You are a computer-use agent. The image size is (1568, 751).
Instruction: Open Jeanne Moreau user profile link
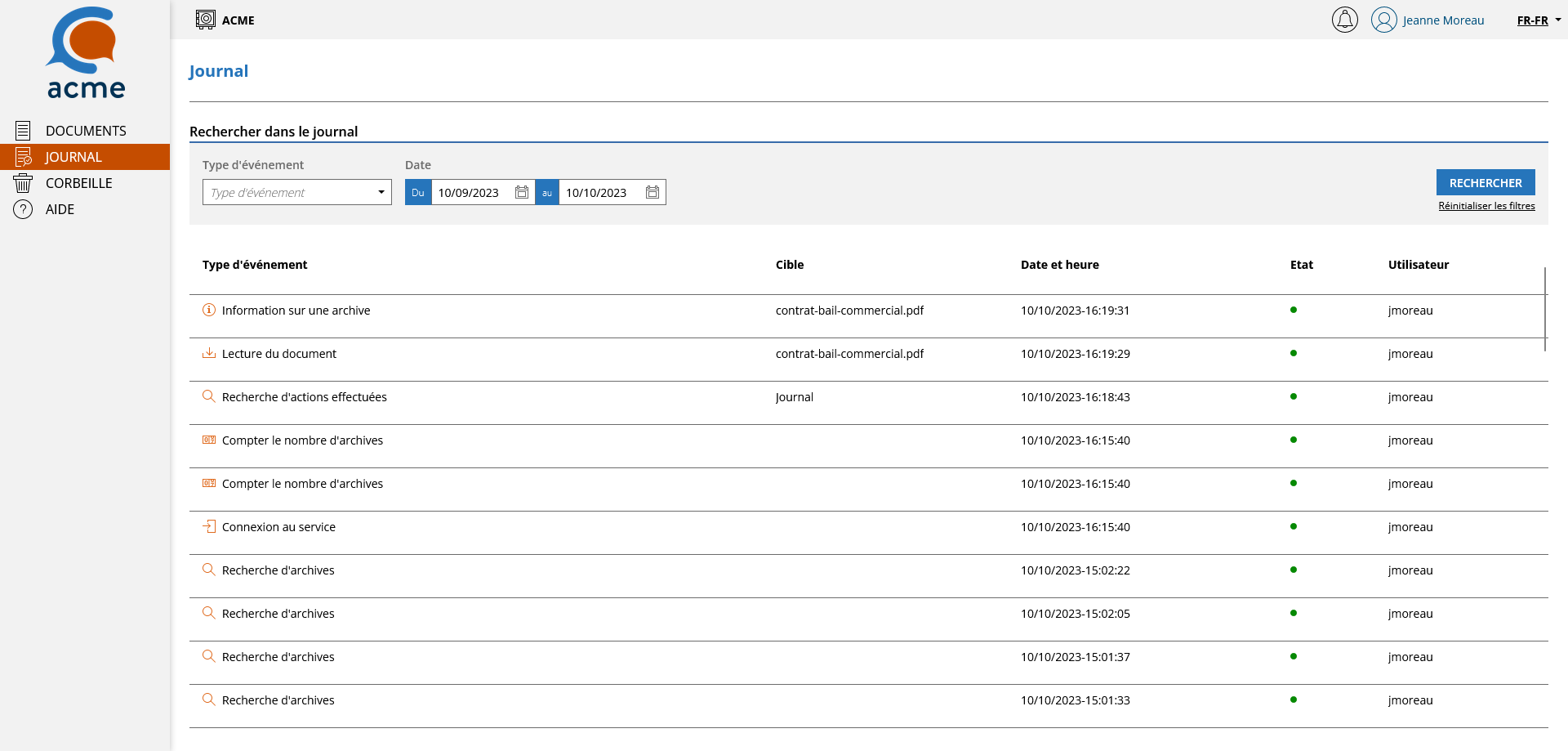[x=1443, y=20]
